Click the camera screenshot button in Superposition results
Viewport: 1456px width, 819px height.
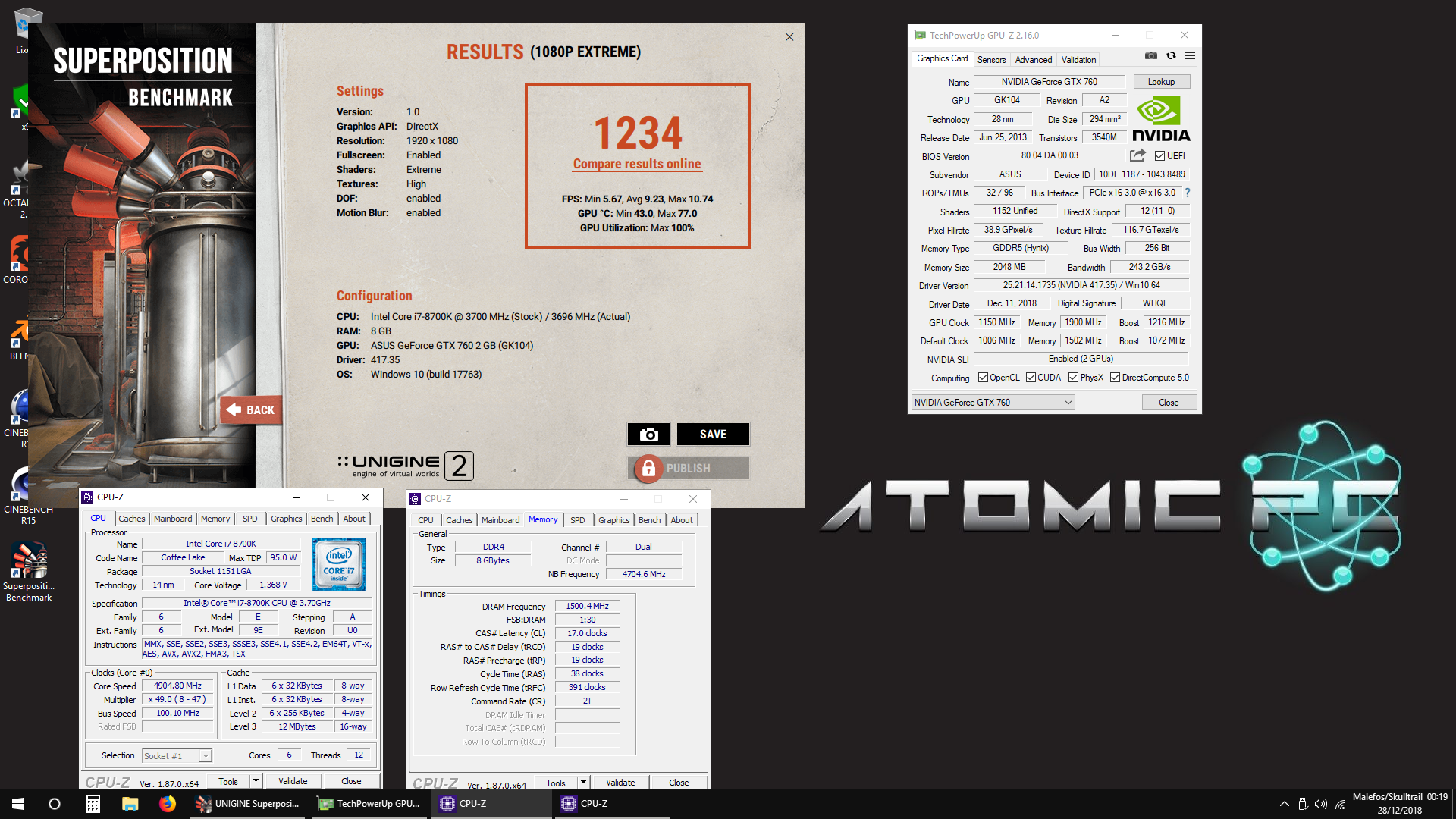[648, 435]
